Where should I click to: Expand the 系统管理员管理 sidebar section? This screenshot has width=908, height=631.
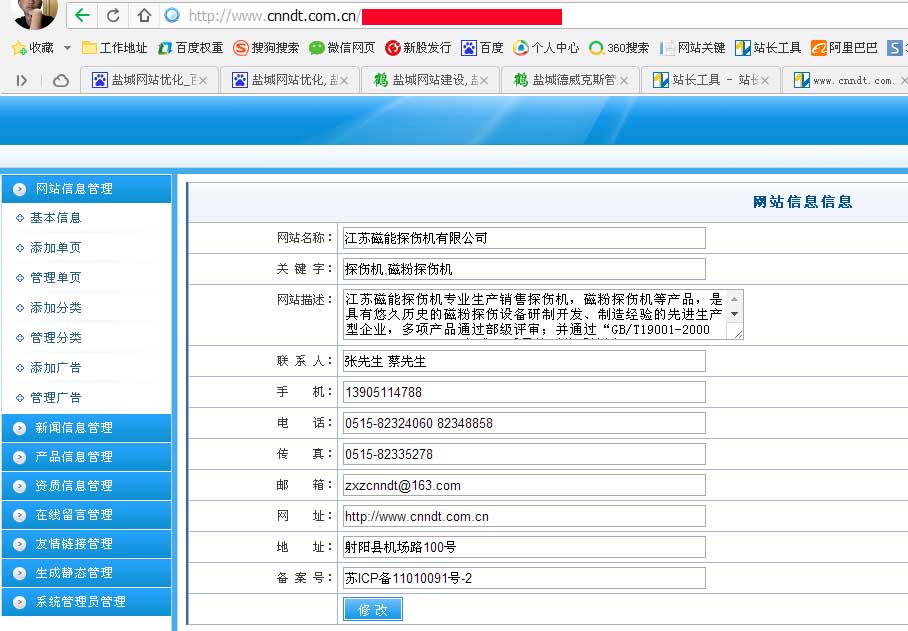click(80, 602)
